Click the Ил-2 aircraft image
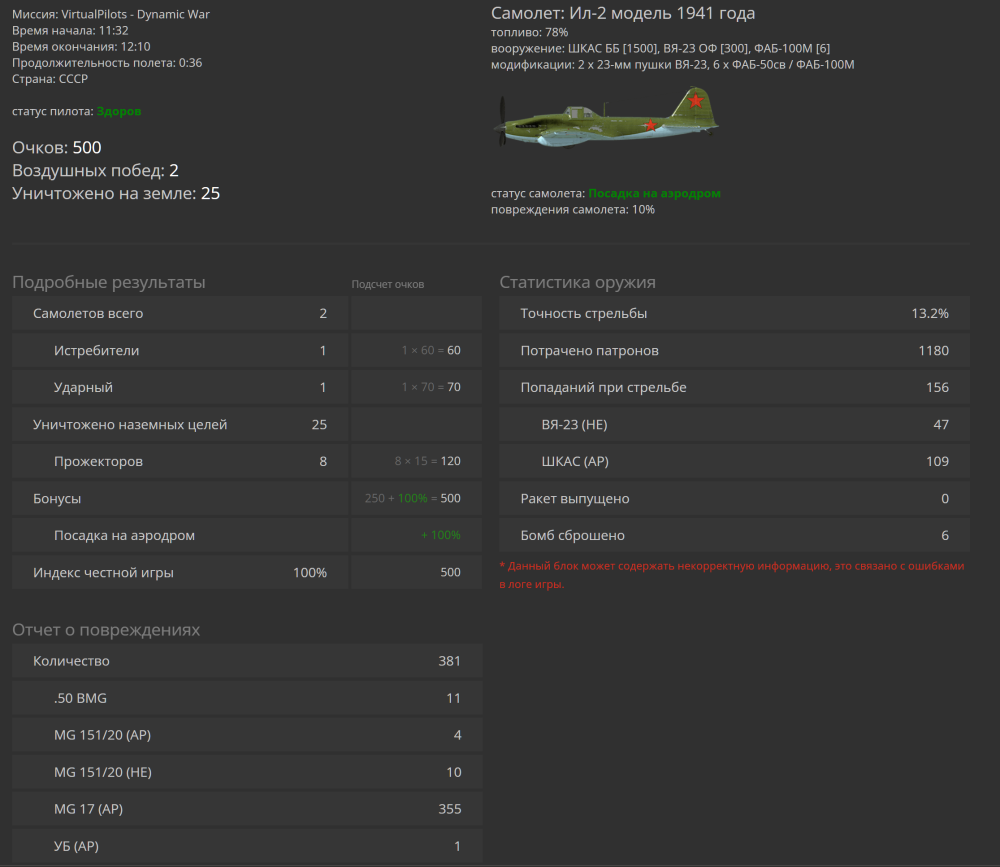The width and height of the screenshot is (1000, 867). (x=605, y=120)
